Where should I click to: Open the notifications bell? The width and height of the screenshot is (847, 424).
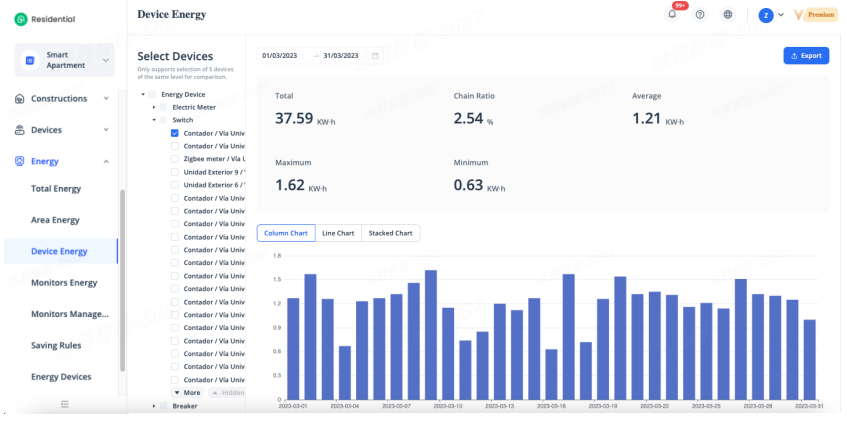[x=672, y=15]
